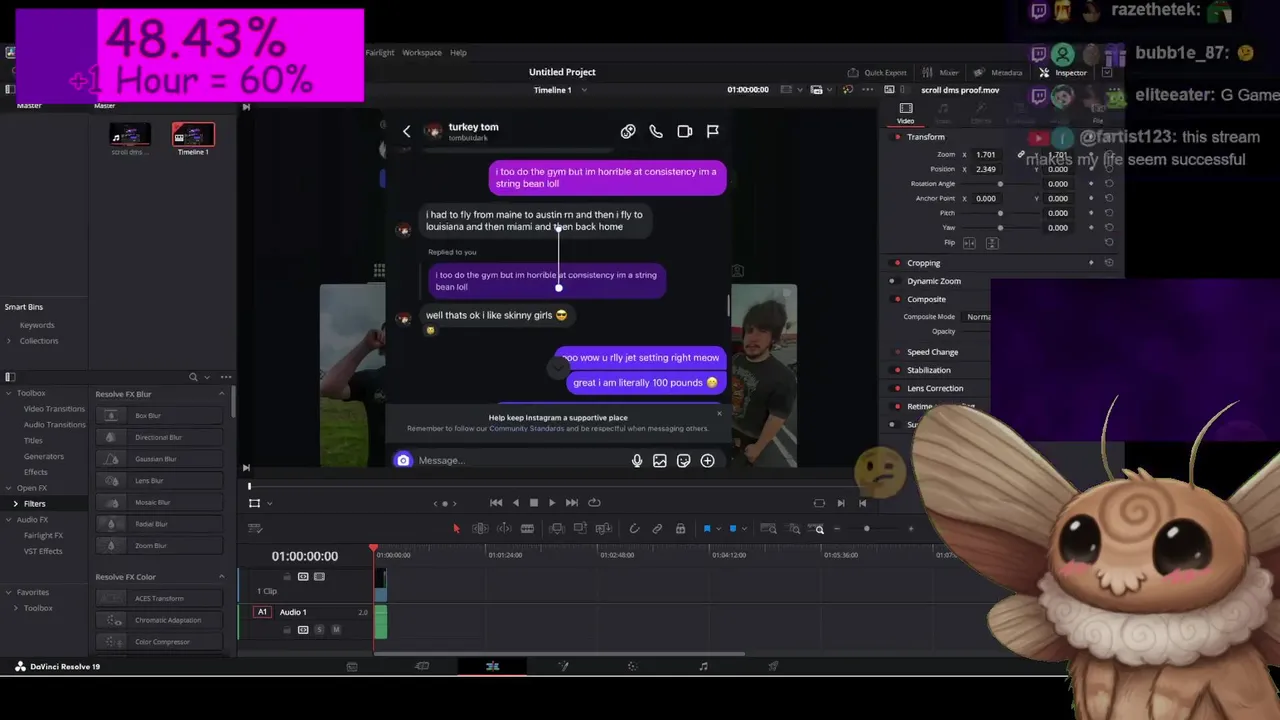Collapse the Toolbox tree chevron
Viewport: 1280px width, 720px height.
coord(9,393)
